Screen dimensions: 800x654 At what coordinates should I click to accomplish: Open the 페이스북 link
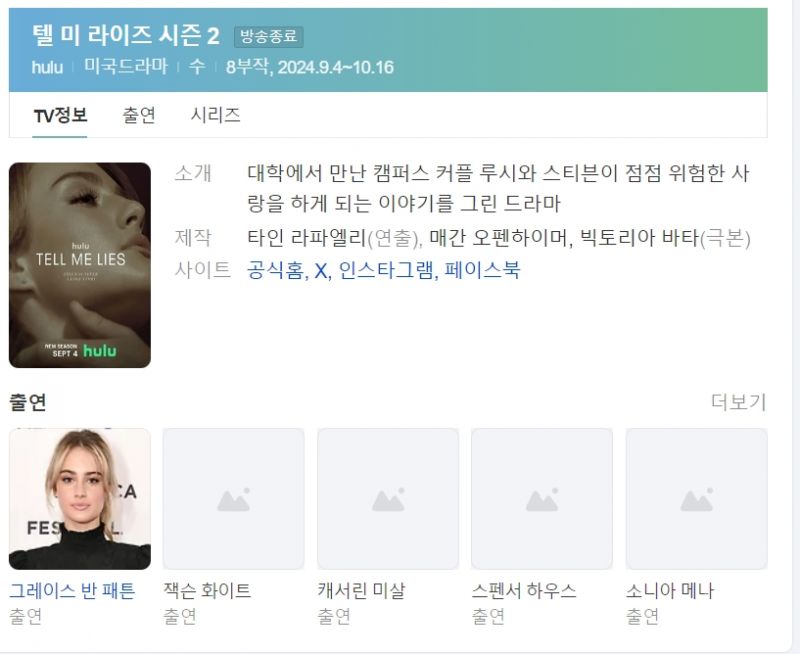click(482, 270)
